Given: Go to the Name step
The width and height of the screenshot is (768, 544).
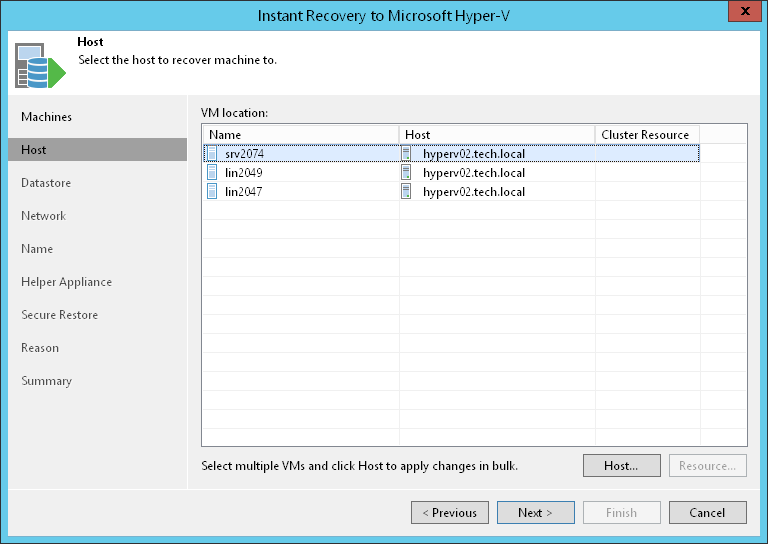Looking at the screenshot, I should tap(37, 249).
